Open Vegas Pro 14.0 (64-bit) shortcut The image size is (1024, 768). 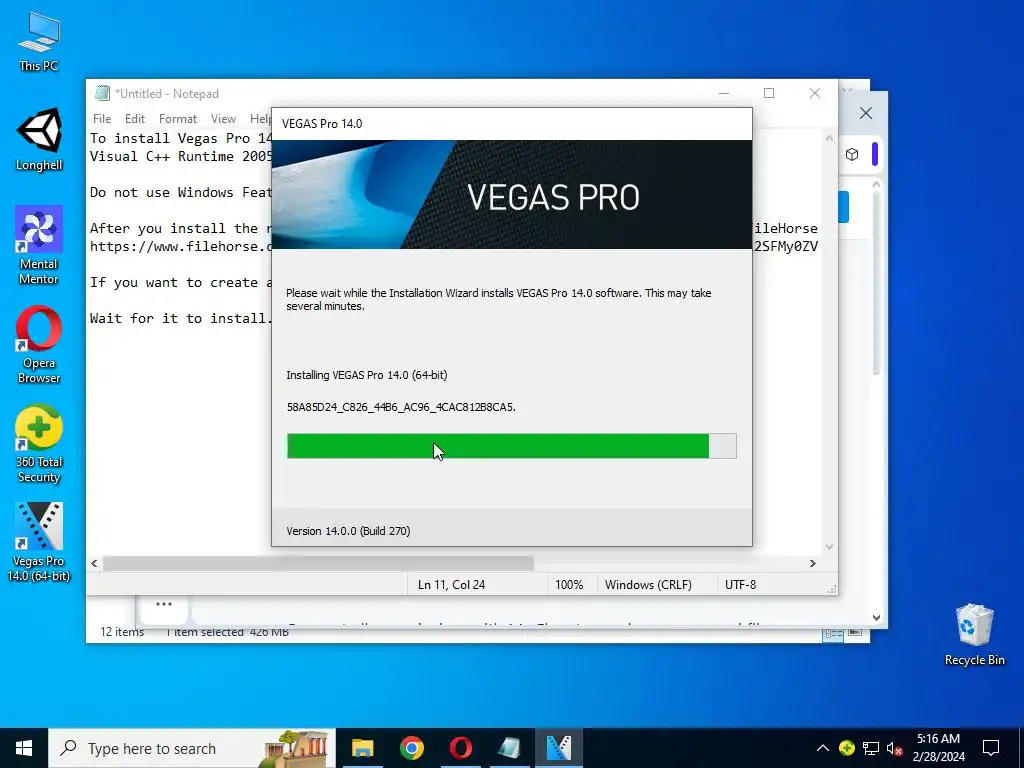coord(39,542)
